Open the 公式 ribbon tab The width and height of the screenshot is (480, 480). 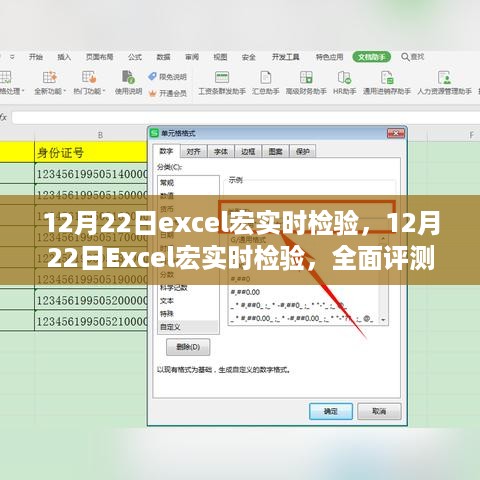coord(135,57)
